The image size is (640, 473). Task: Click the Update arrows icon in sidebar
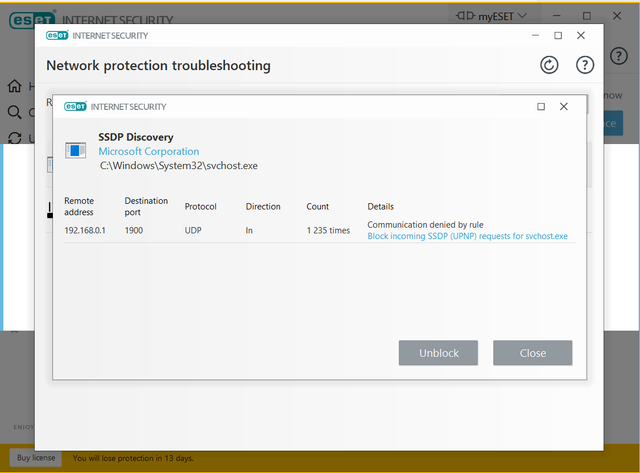pos(15,138)
